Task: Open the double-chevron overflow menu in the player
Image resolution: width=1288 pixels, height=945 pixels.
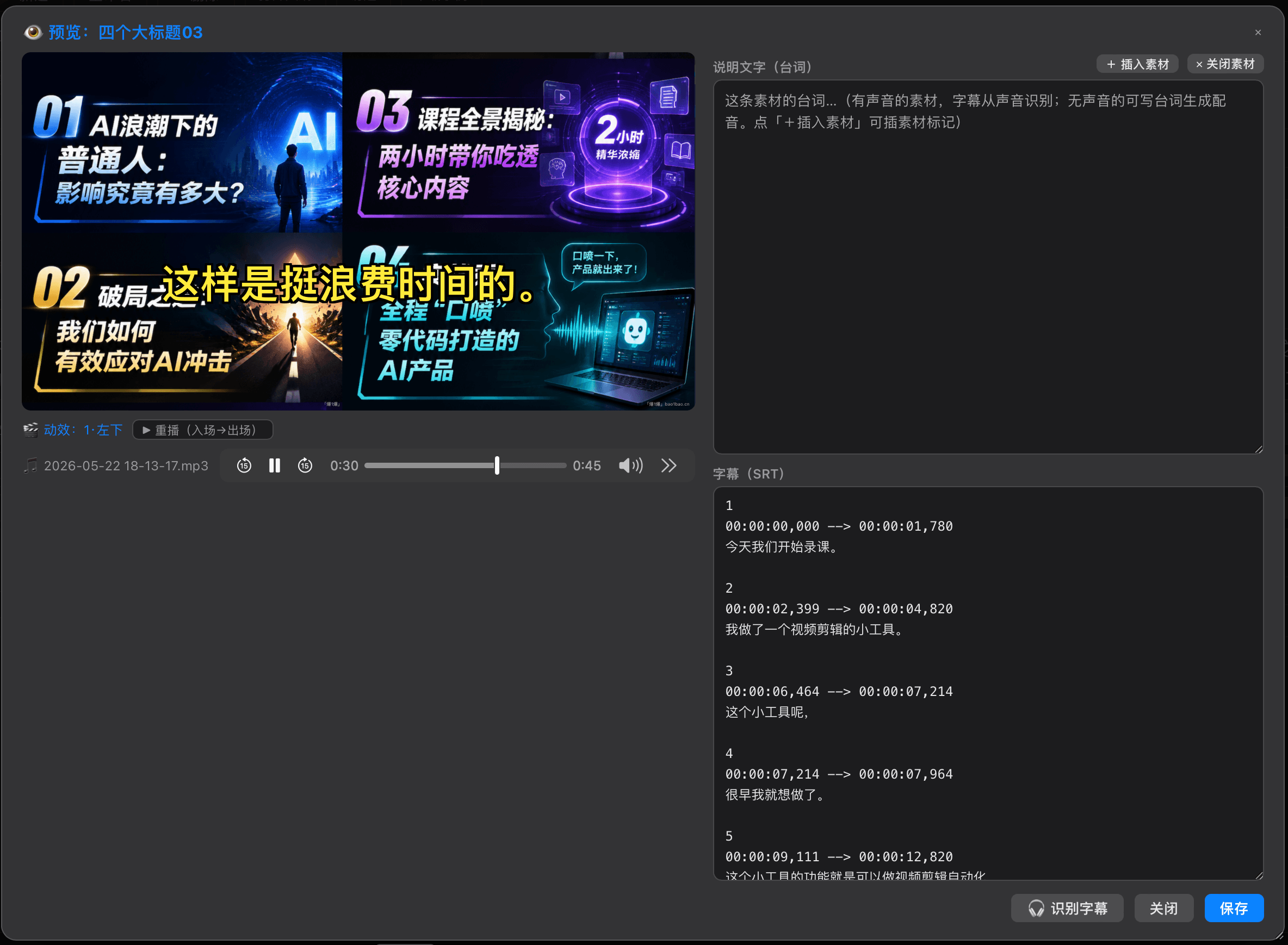Action: pos(669,465)
